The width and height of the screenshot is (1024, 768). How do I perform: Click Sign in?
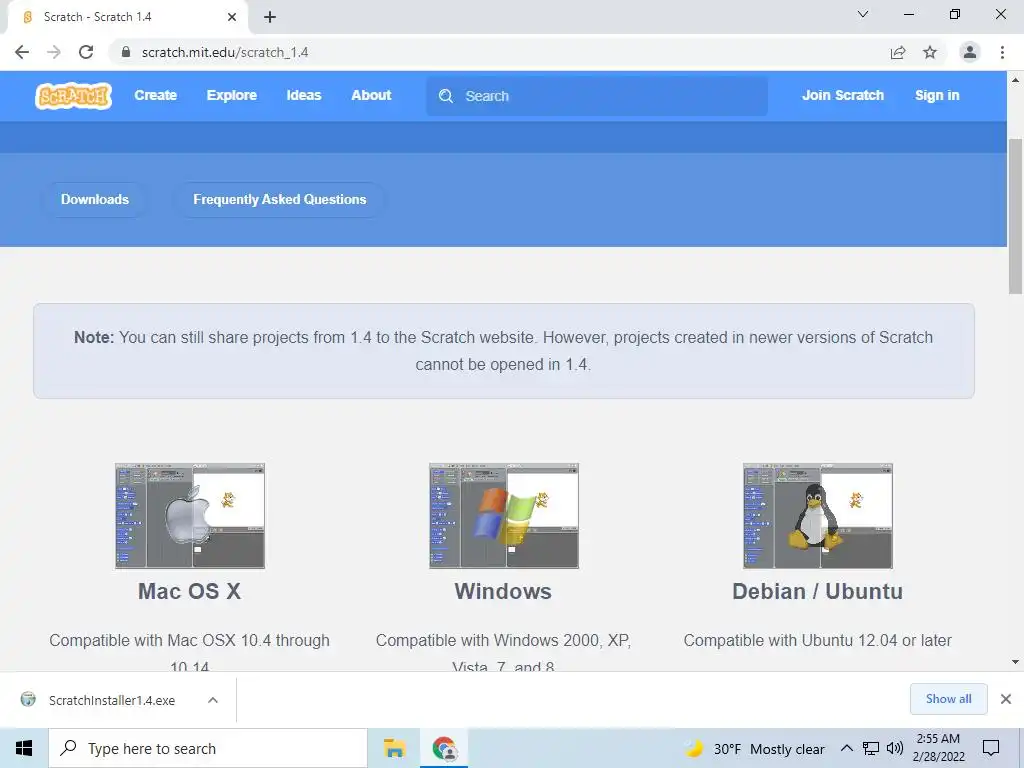[x=937, y=95]
